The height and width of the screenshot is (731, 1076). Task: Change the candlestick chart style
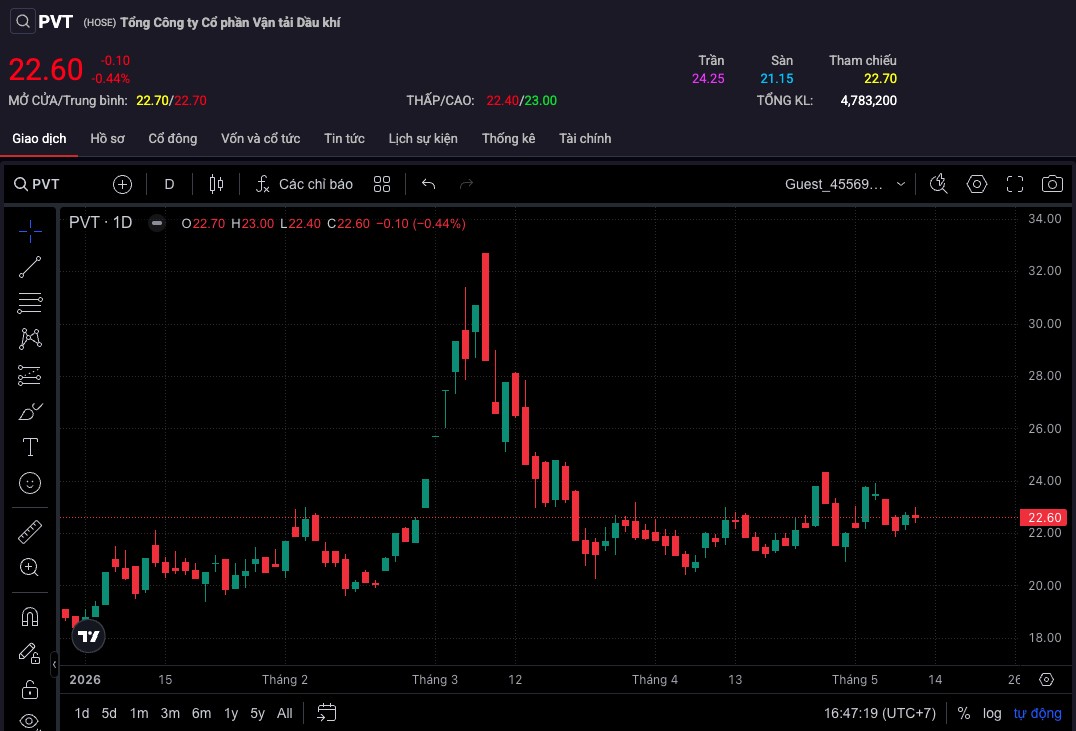(x=216, y=184)
